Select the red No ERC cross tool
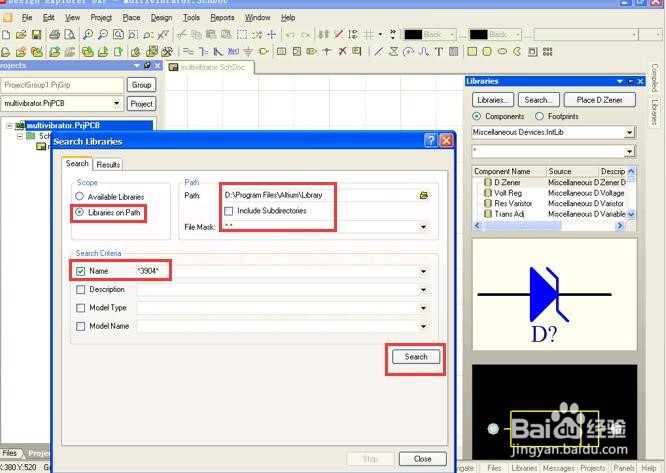The width and height of the screenshot is (666, 473). [342, 52]
